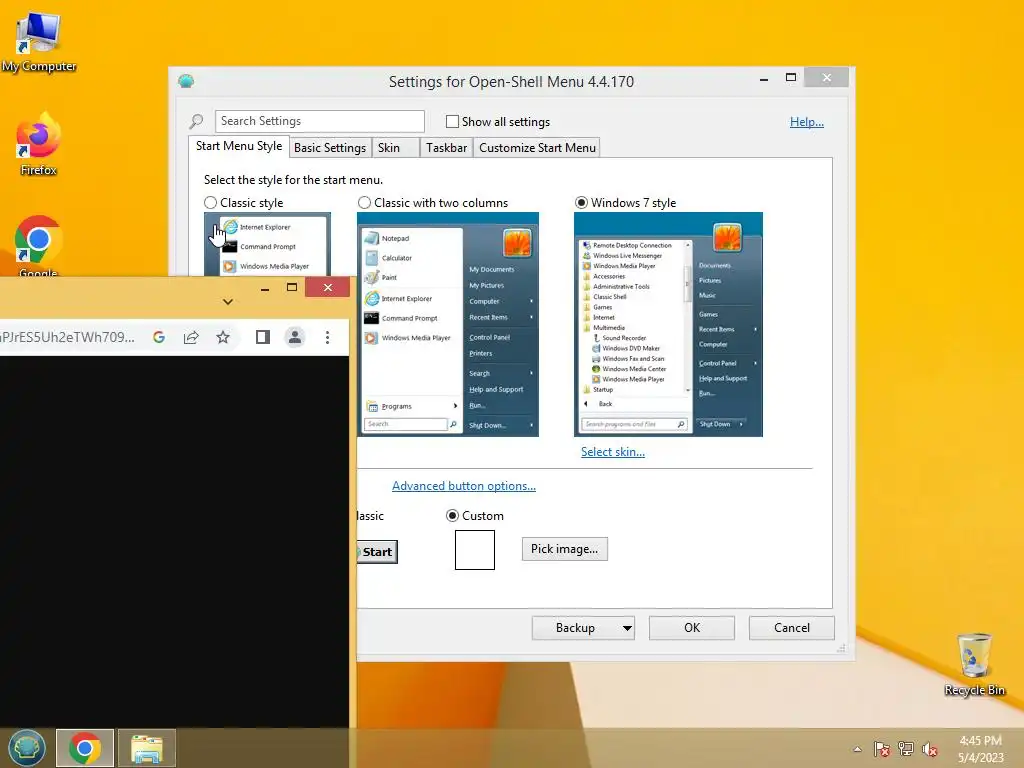Click the Search Settings input field
Screen dimensions: 1024x768
tap(320, 121)
